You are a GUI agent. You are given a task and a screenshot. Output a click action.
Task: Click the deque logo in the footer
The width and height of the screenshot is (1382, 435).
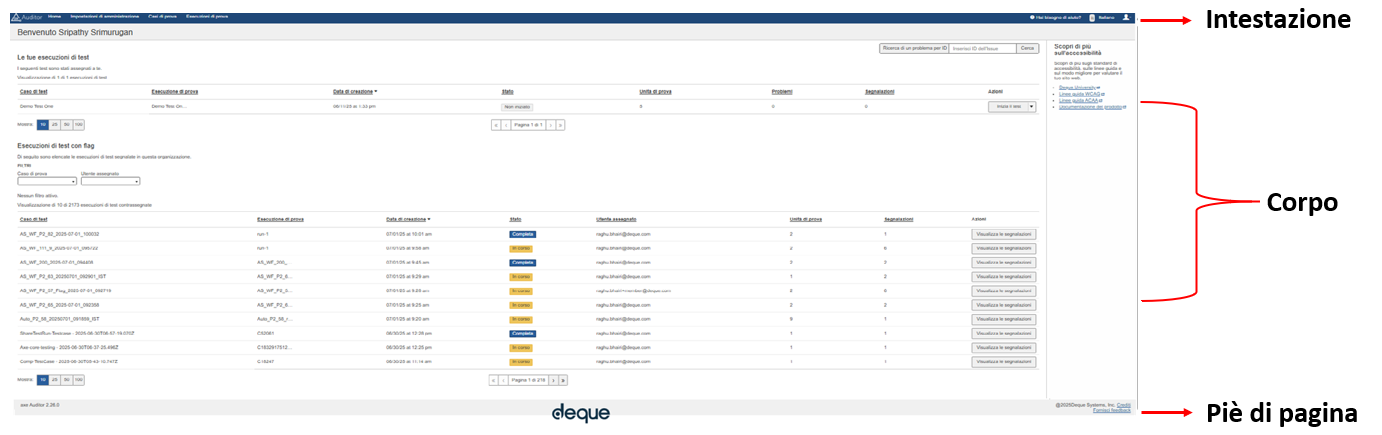580,413
